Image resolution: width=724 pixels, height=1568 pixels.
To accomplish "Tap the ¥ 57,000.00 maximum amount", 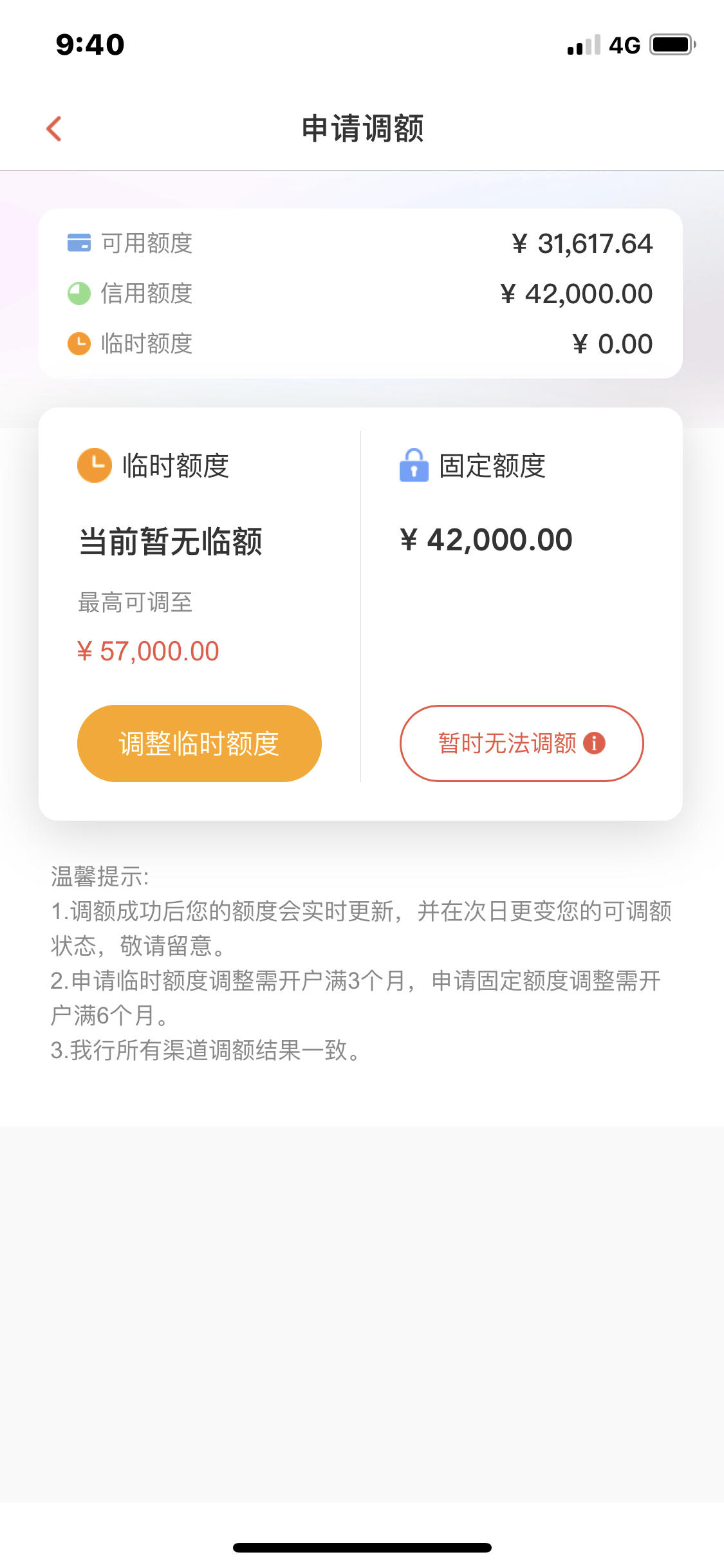I will pyautogui.click(x=148, y=651).
